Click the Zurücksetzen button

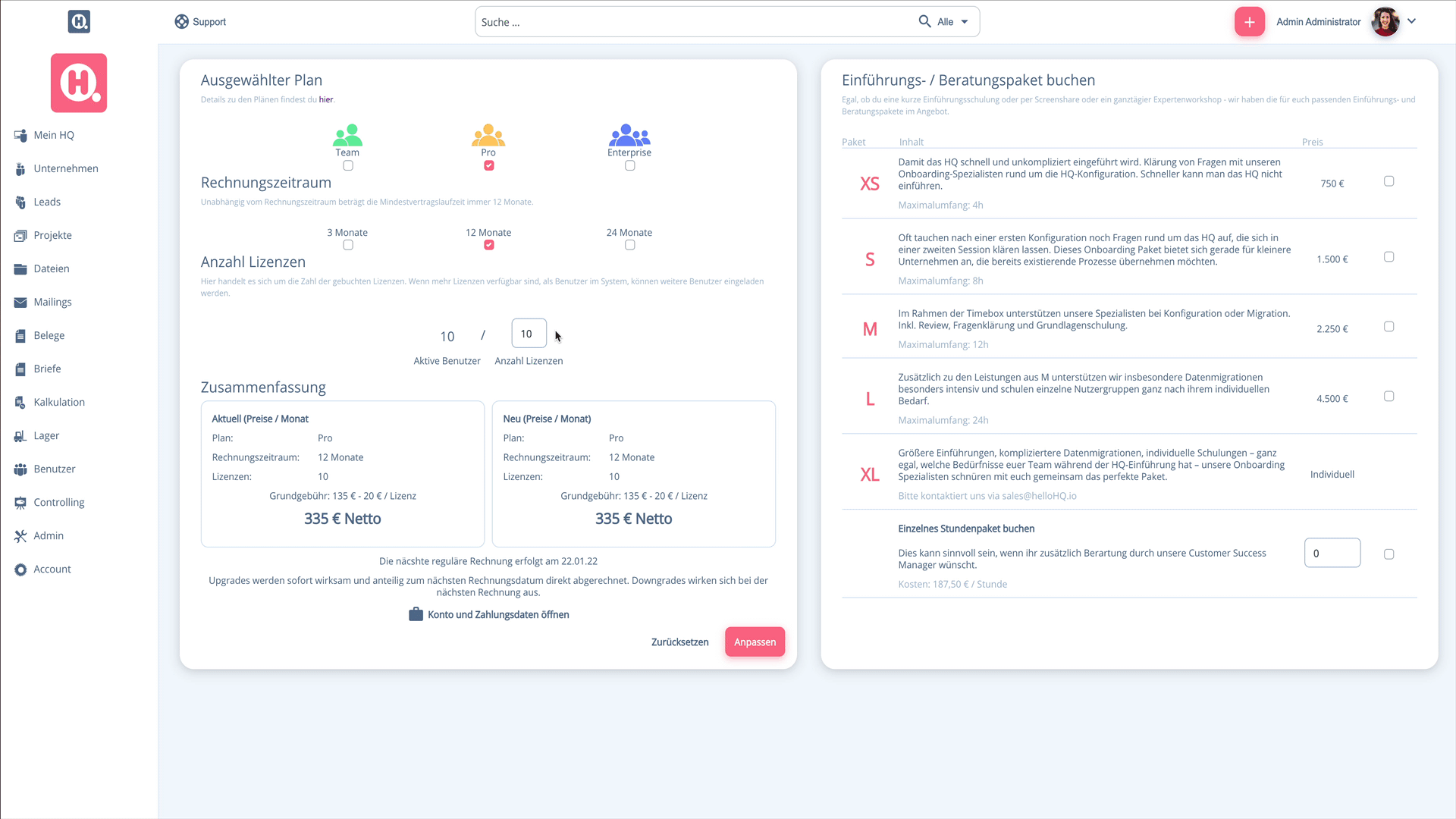click(x=680, y=642)
